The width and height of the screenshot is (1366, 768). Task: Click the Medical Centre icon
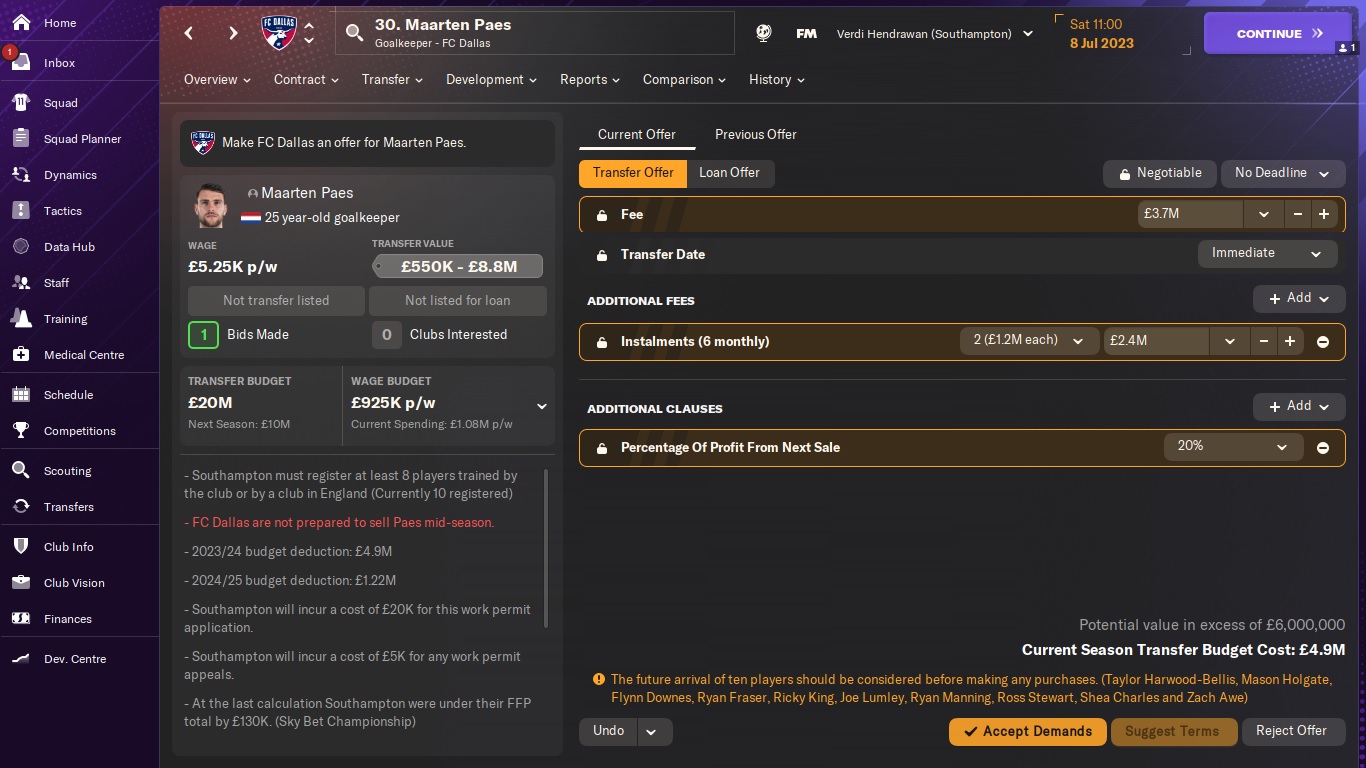tap(21, 355)
